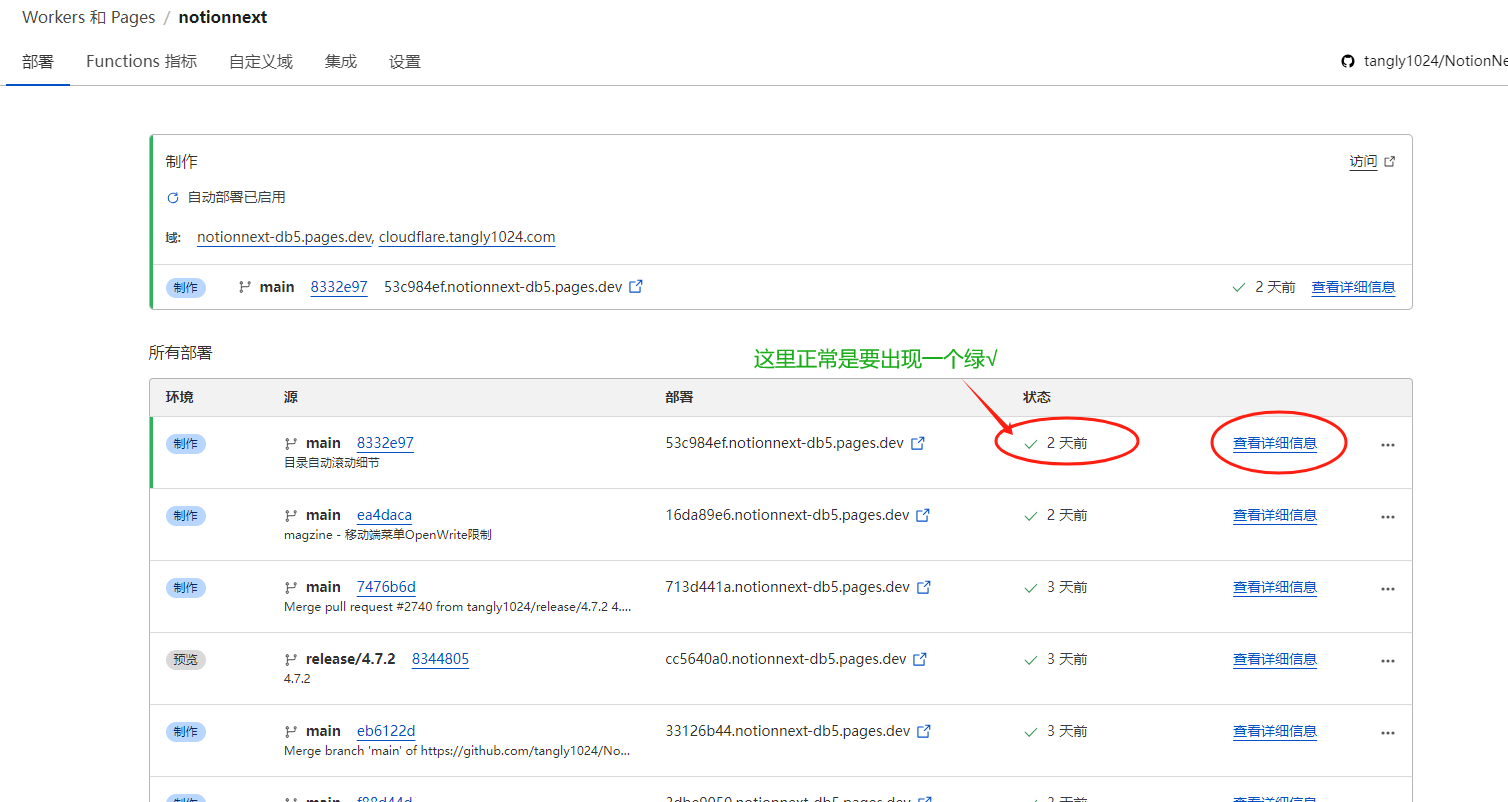View details for 33126b44 deployment
This screenshot has width=1508, height=802.
point(1275,731)
